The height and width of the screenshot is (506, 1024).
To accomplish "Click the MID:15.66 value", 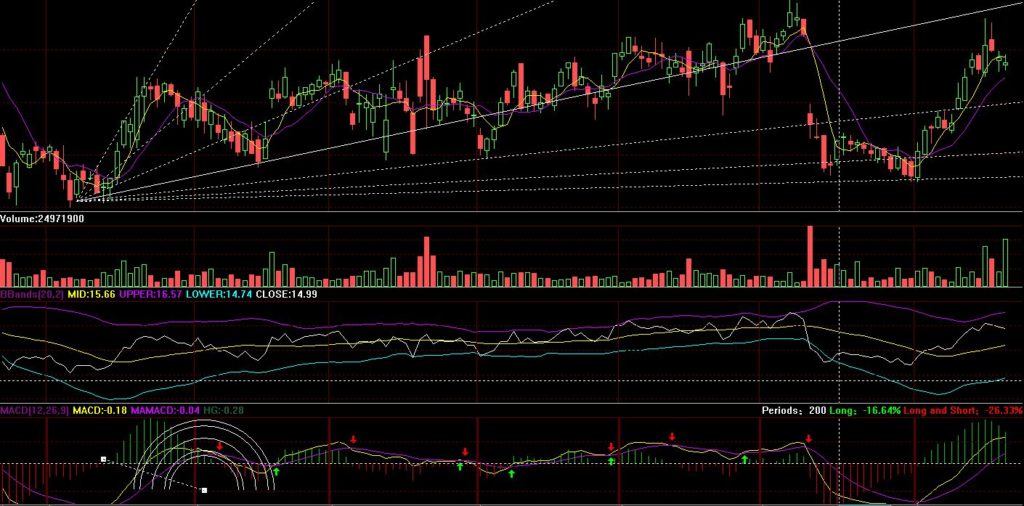I will (x=91, y=294).
